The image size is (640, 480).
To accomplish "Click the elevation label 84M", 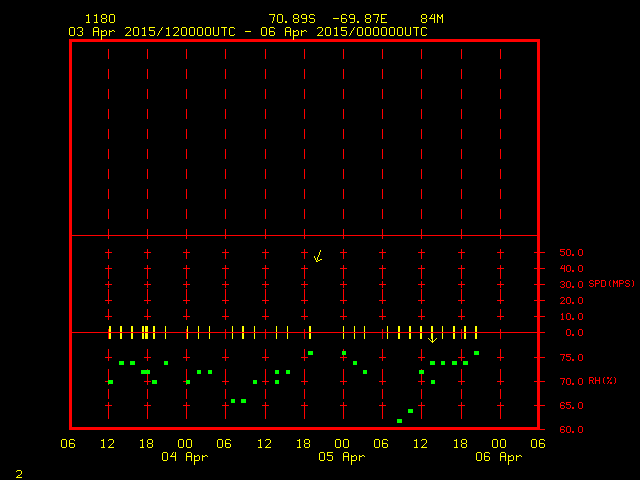I will [432, 19].
